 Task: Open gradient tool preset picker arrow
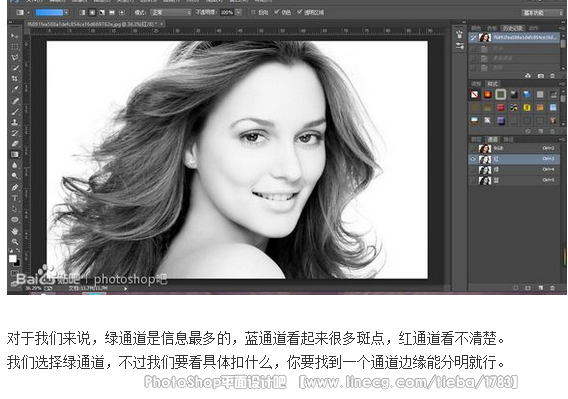[28, 13]
